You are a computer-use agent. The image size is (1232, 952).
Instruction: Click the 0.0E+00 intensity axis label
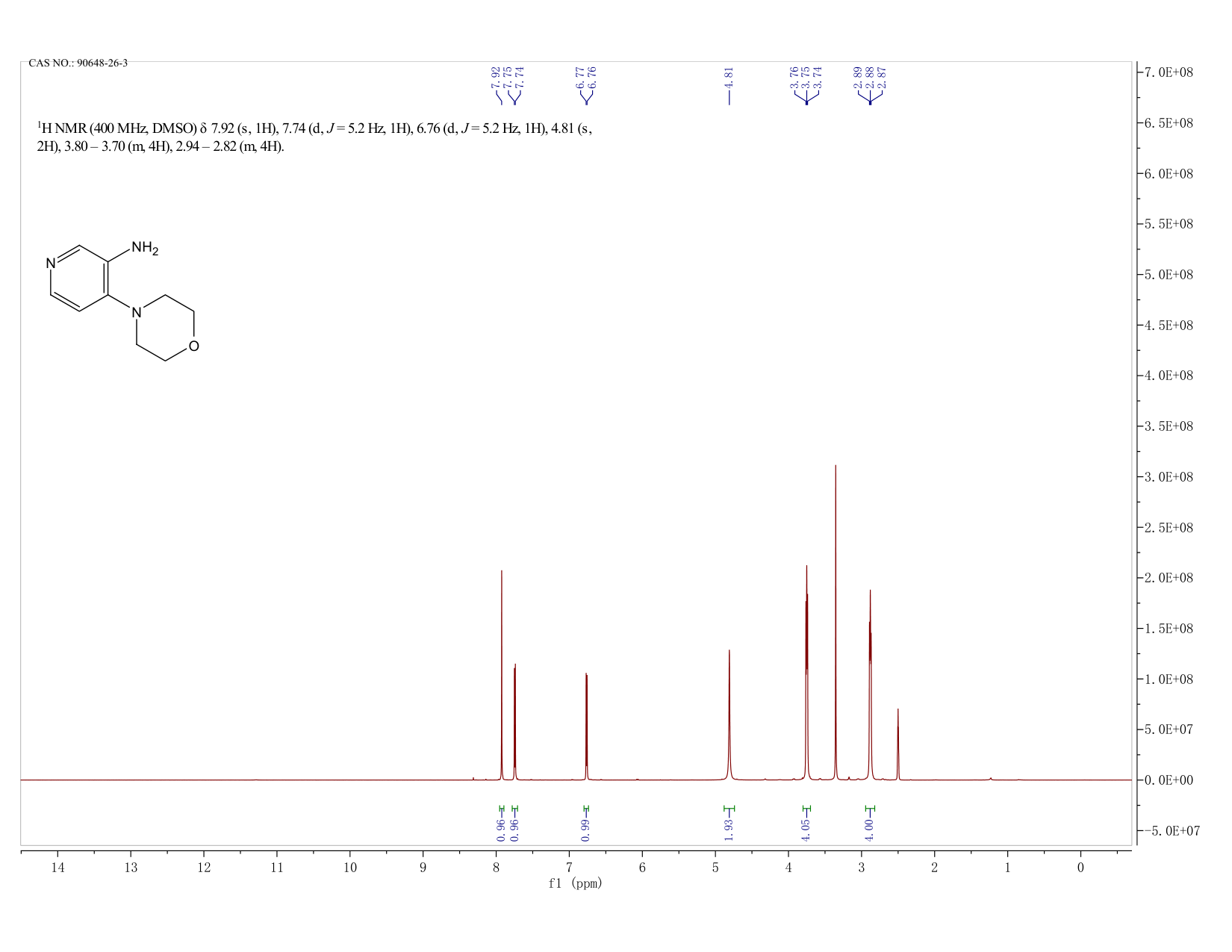tap(1168, 780)
